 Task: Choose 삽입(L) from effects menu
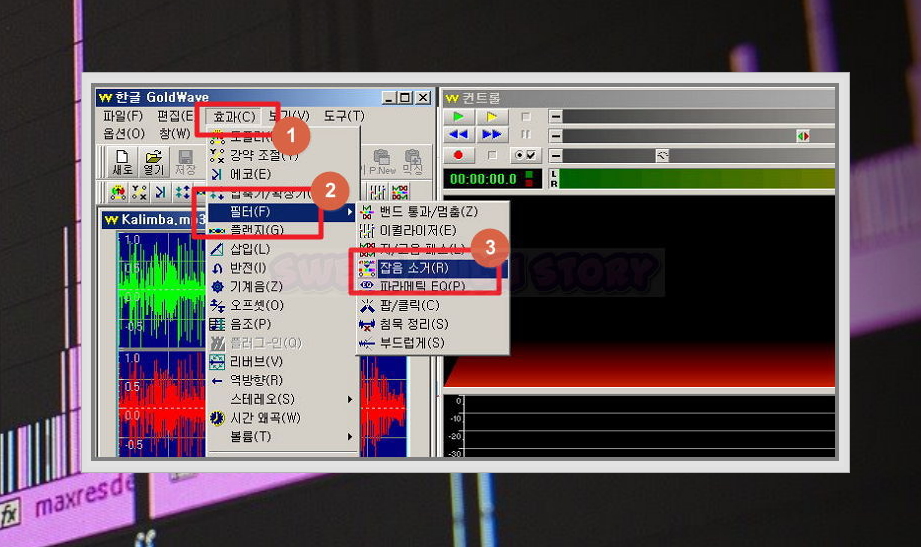pos(283,249)
